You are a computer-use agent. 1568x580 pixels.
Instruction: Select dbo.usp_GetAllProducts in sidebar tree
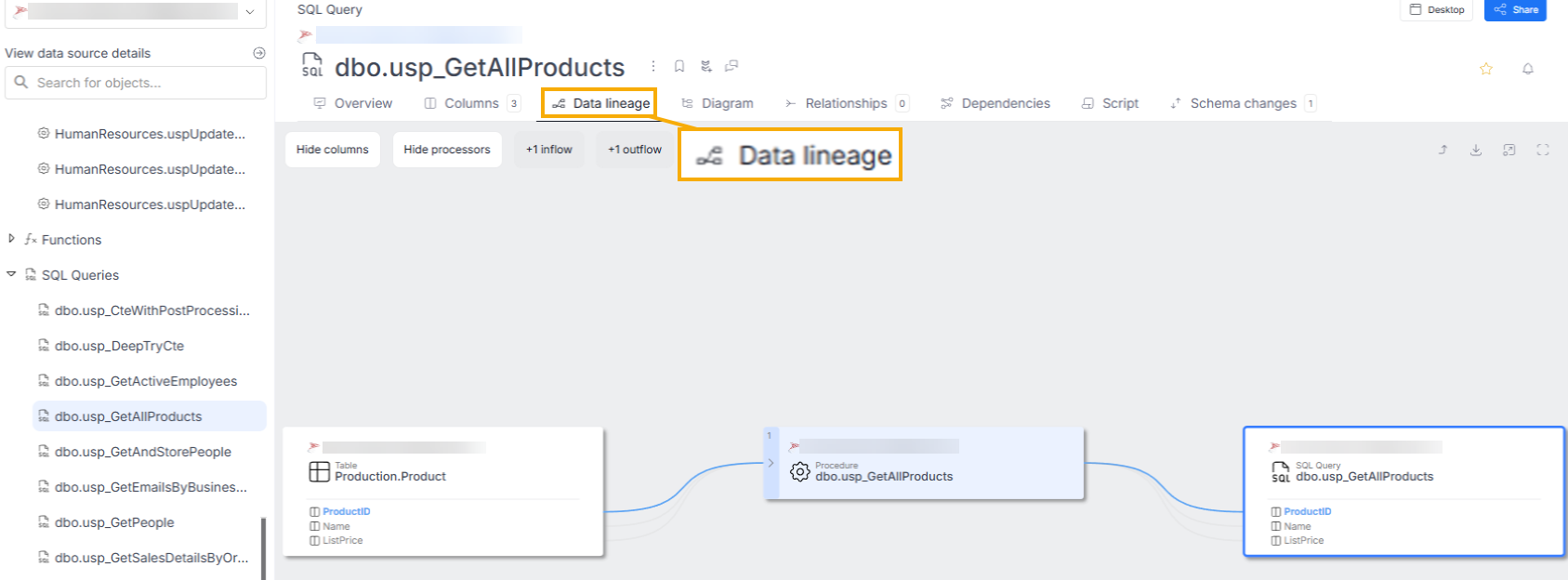pyautogui.click(x=149, y=416)
